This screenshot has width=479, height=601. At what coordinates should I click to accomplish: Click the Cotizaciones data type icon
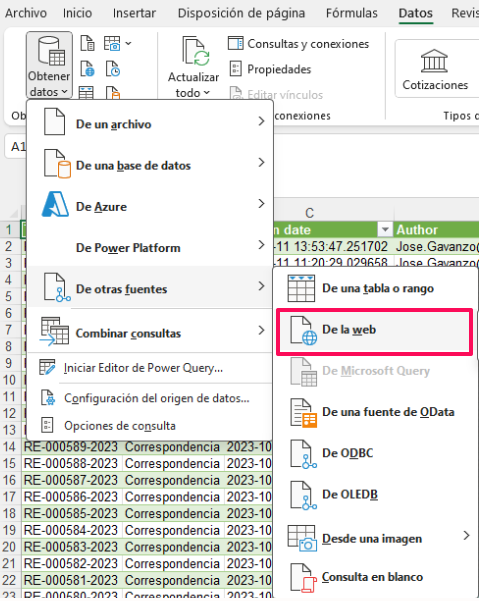click(x=434, y=61)
